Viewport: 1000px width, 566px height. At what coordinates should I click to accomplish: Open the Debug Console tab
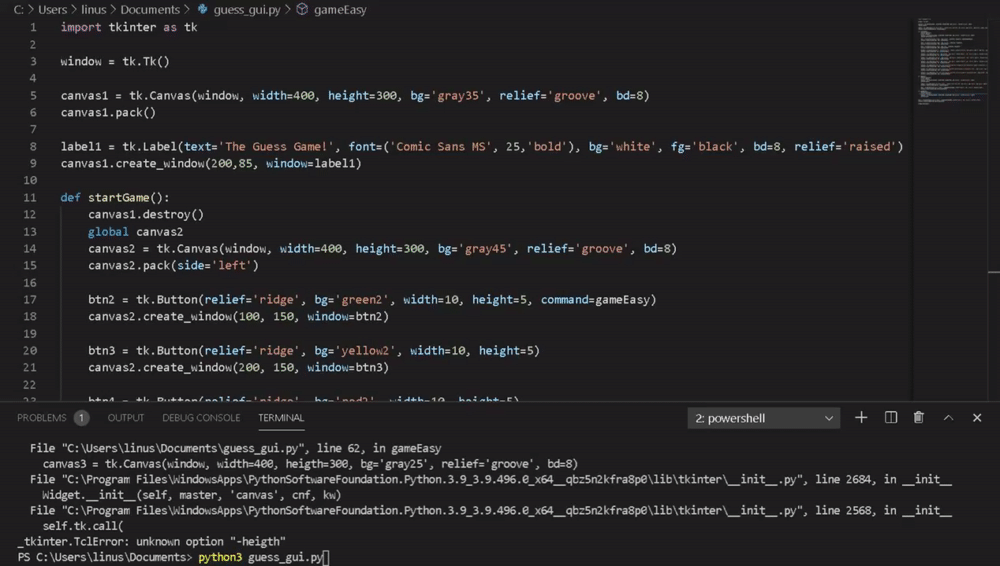pyautogui.click(x=201, y=418)
